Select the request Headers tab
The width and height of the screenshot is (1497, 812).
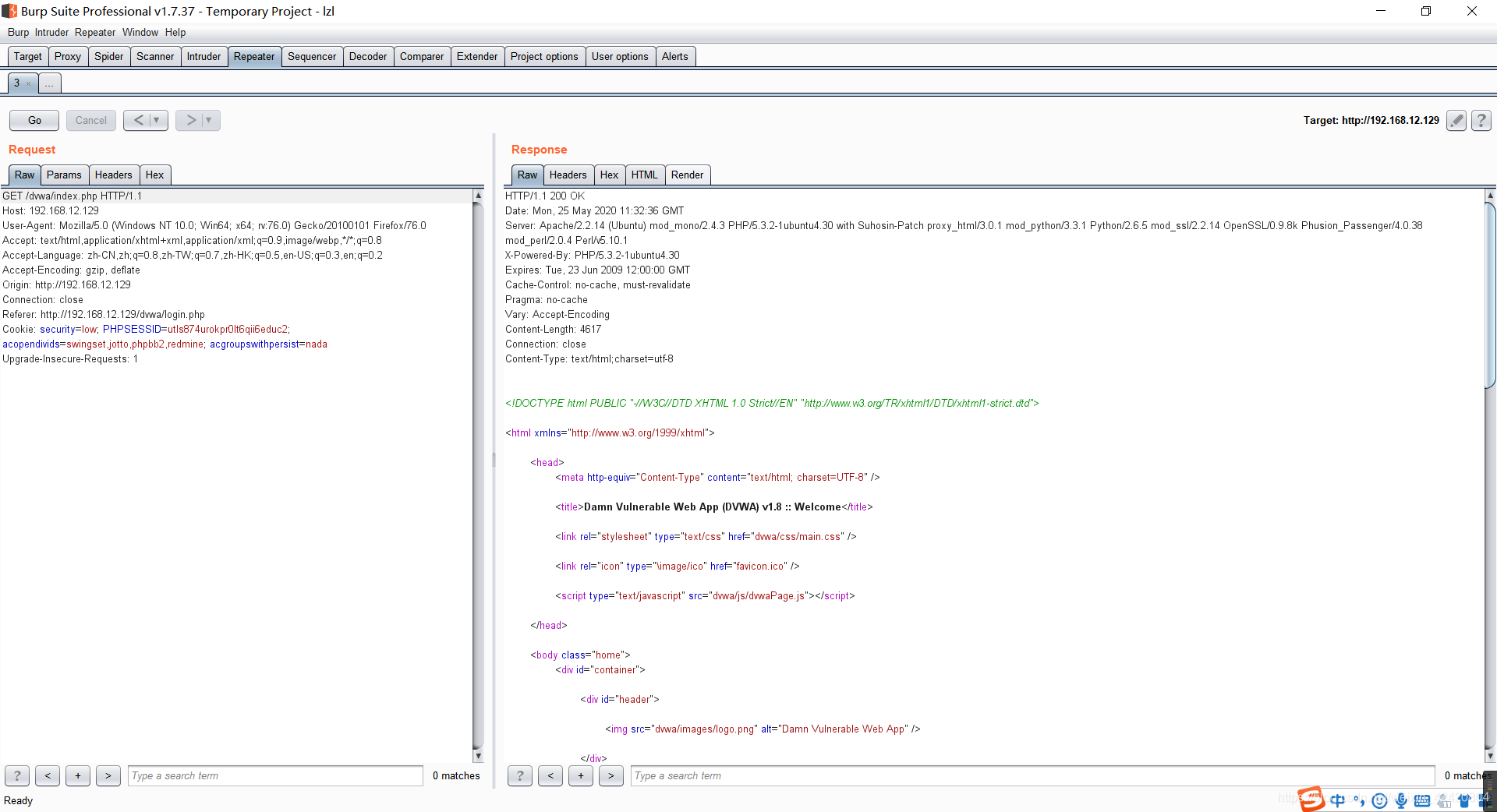point(114,175)
